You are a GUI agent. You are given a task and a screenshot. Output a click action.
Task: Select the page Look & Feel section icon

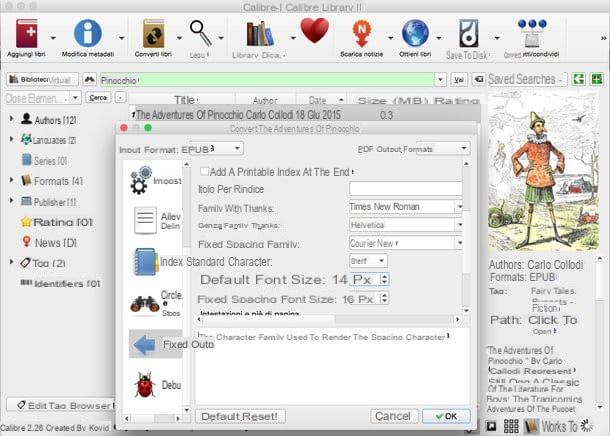click(x=145, y=220)
